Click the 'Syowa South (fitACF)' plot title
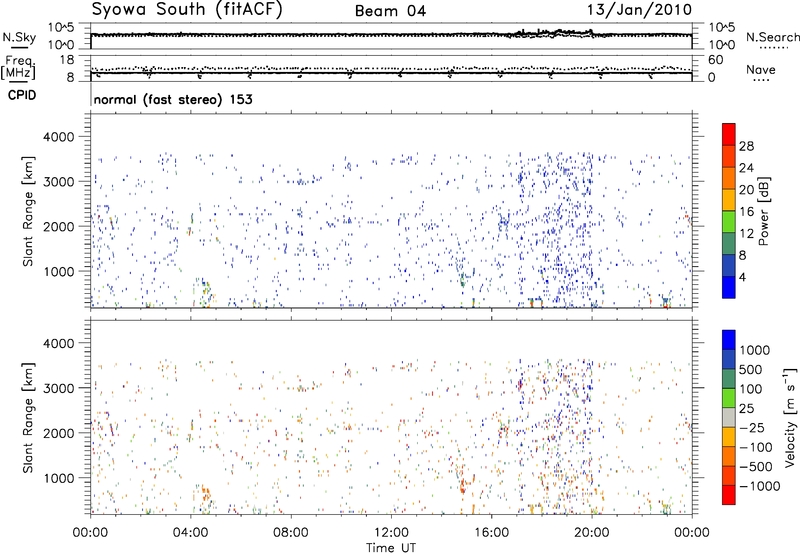 coord(187,10)
